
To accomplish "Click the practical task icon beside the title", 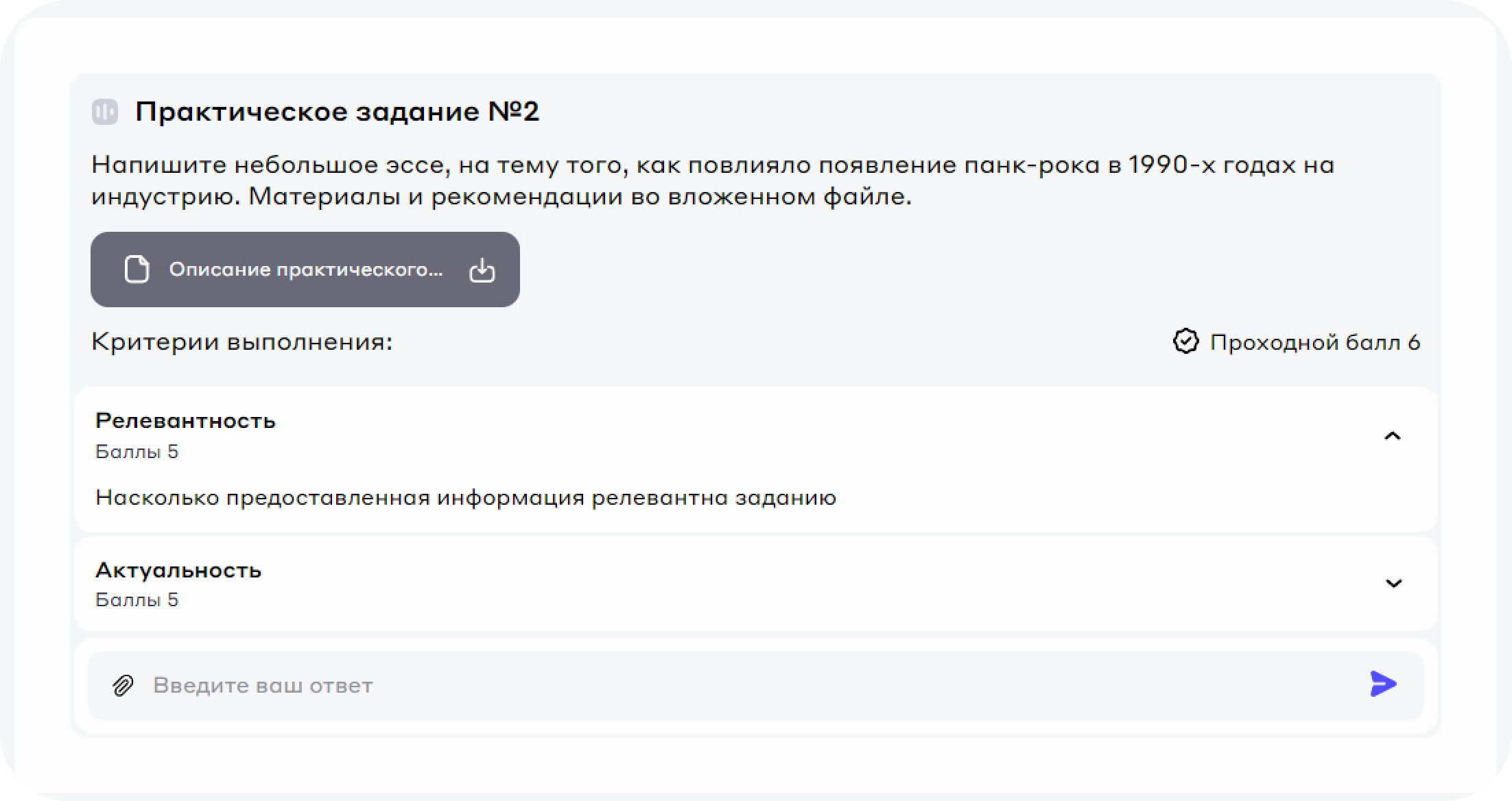I will [x=105, y=112].
